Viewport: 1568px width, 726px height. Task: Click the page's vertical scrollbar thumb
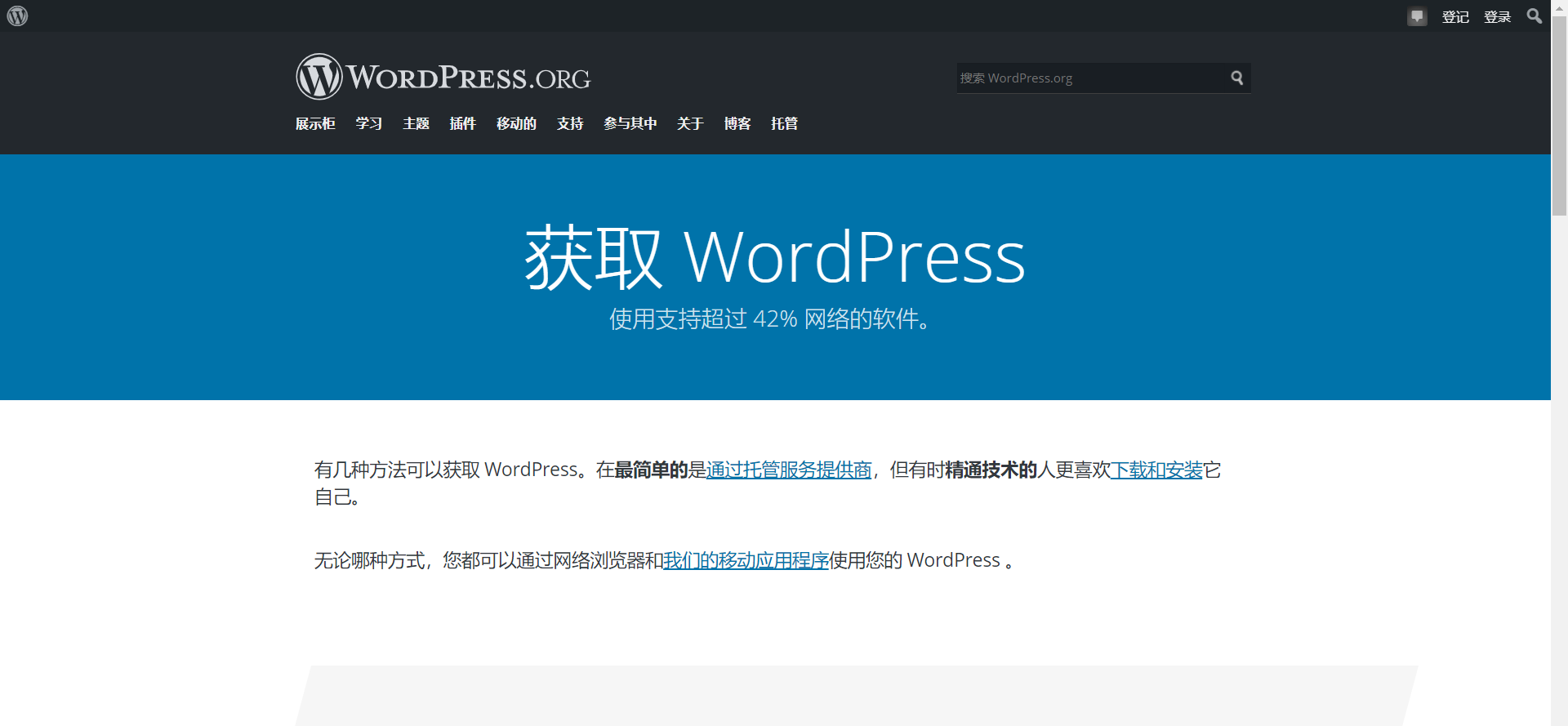(x=1559, y=114)
